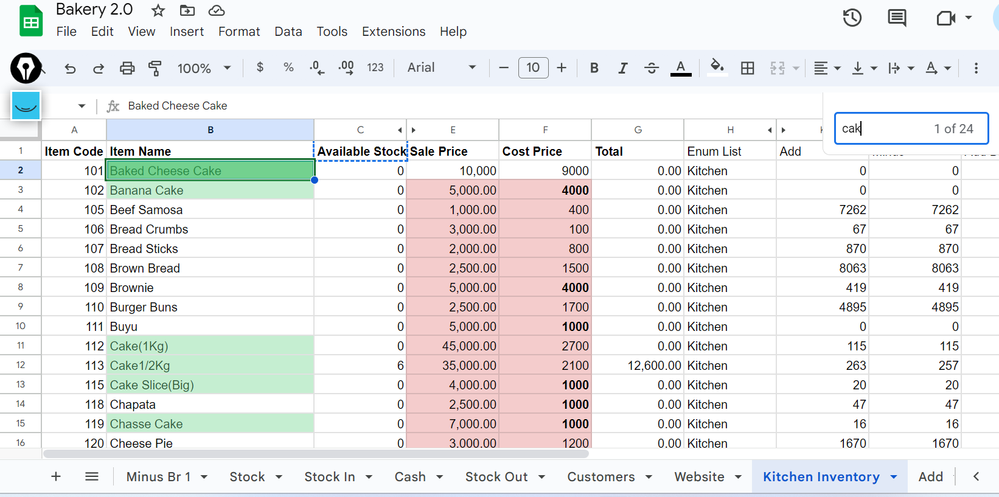999x497 pixels.
Task: Move document using the folder icon
Action: point(187,10)
